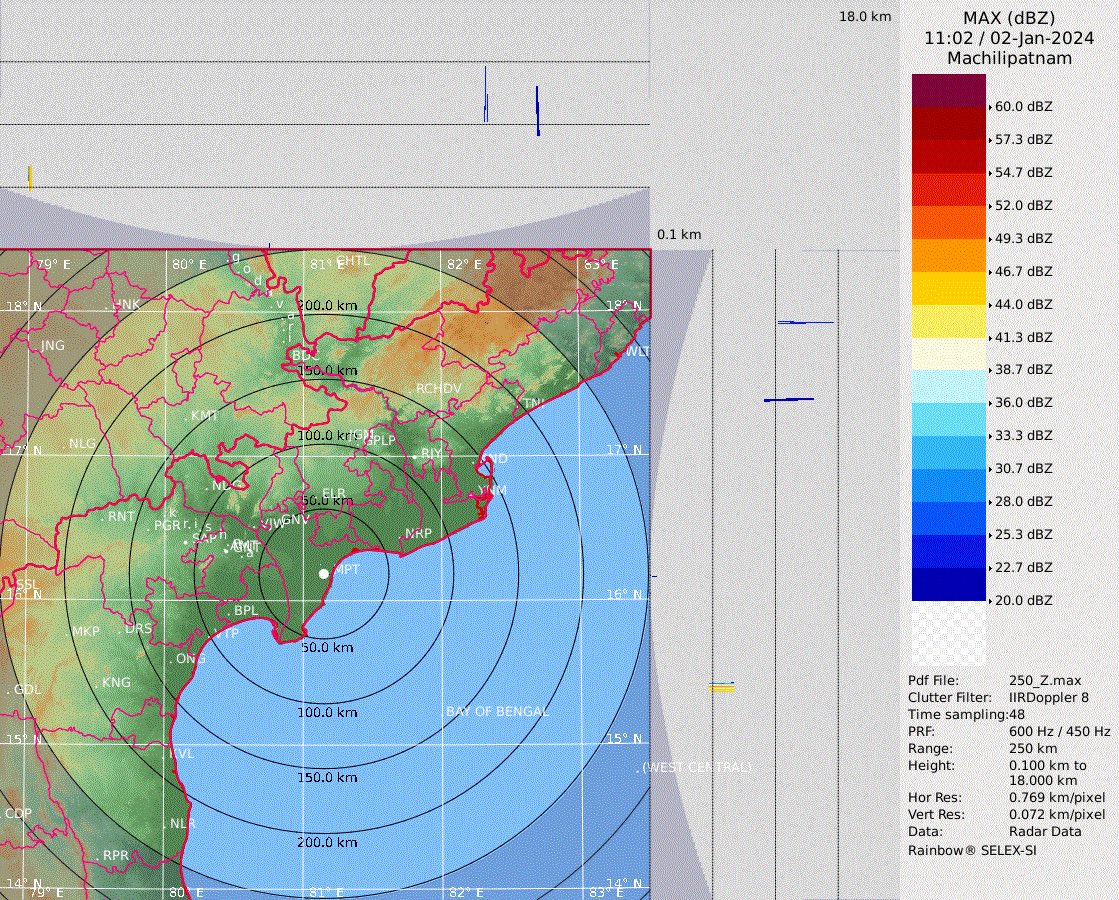The height and width of the screenshot is (900, 1119).
Task: Select the KNG station label
Action: coord(116,682)
